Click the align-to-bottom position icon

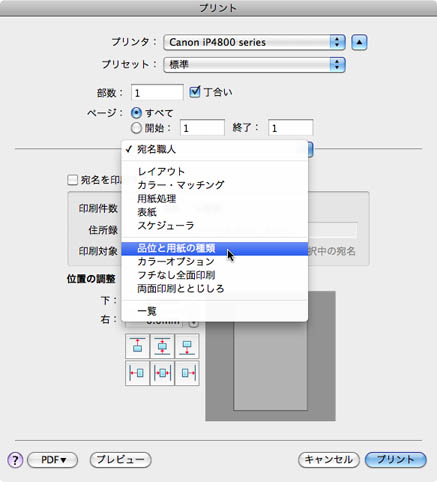(x=187, y=346)
